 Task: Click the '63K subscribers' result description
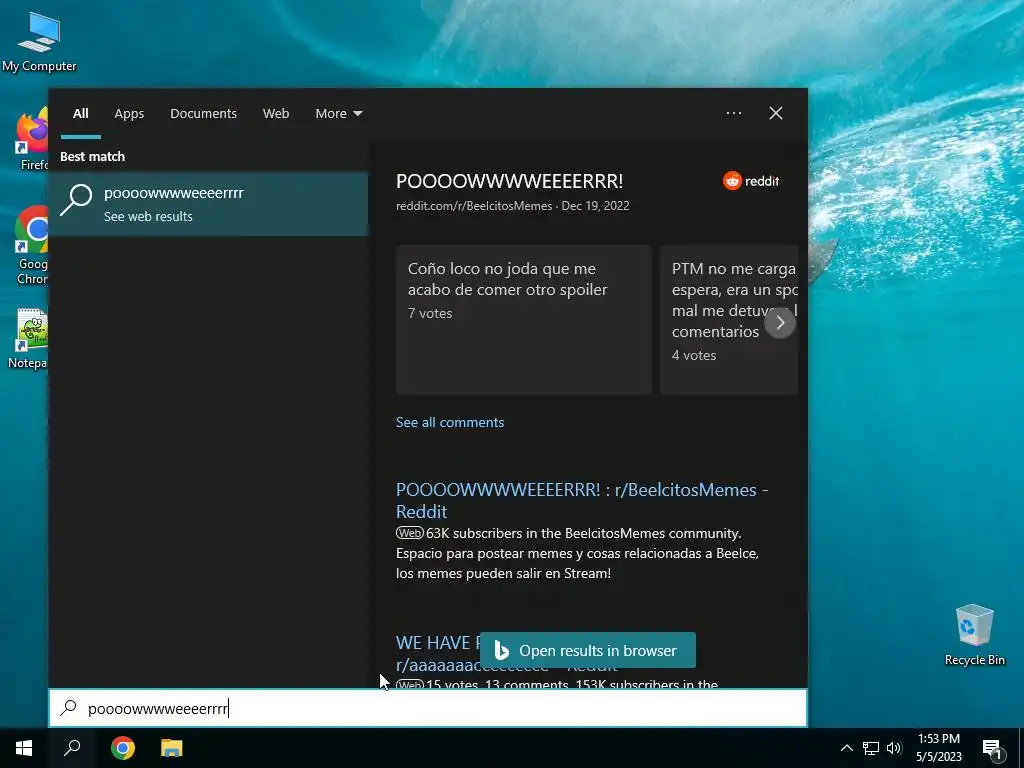577,553
